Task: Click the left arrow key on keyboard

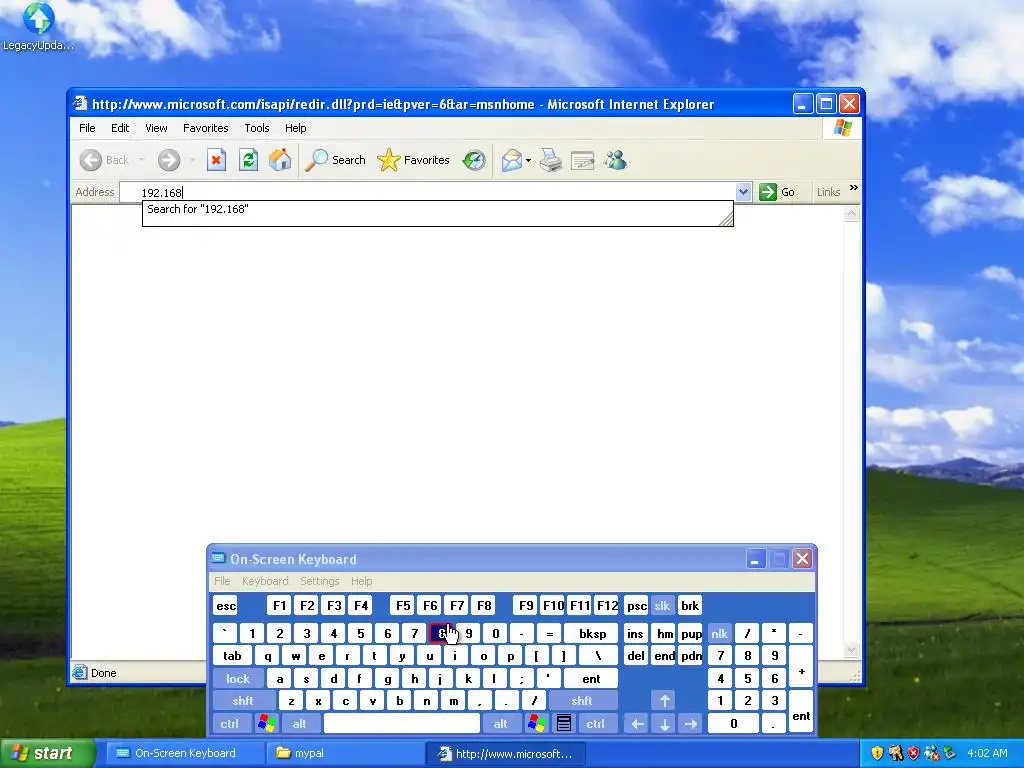Action: [x=637, y=724]
